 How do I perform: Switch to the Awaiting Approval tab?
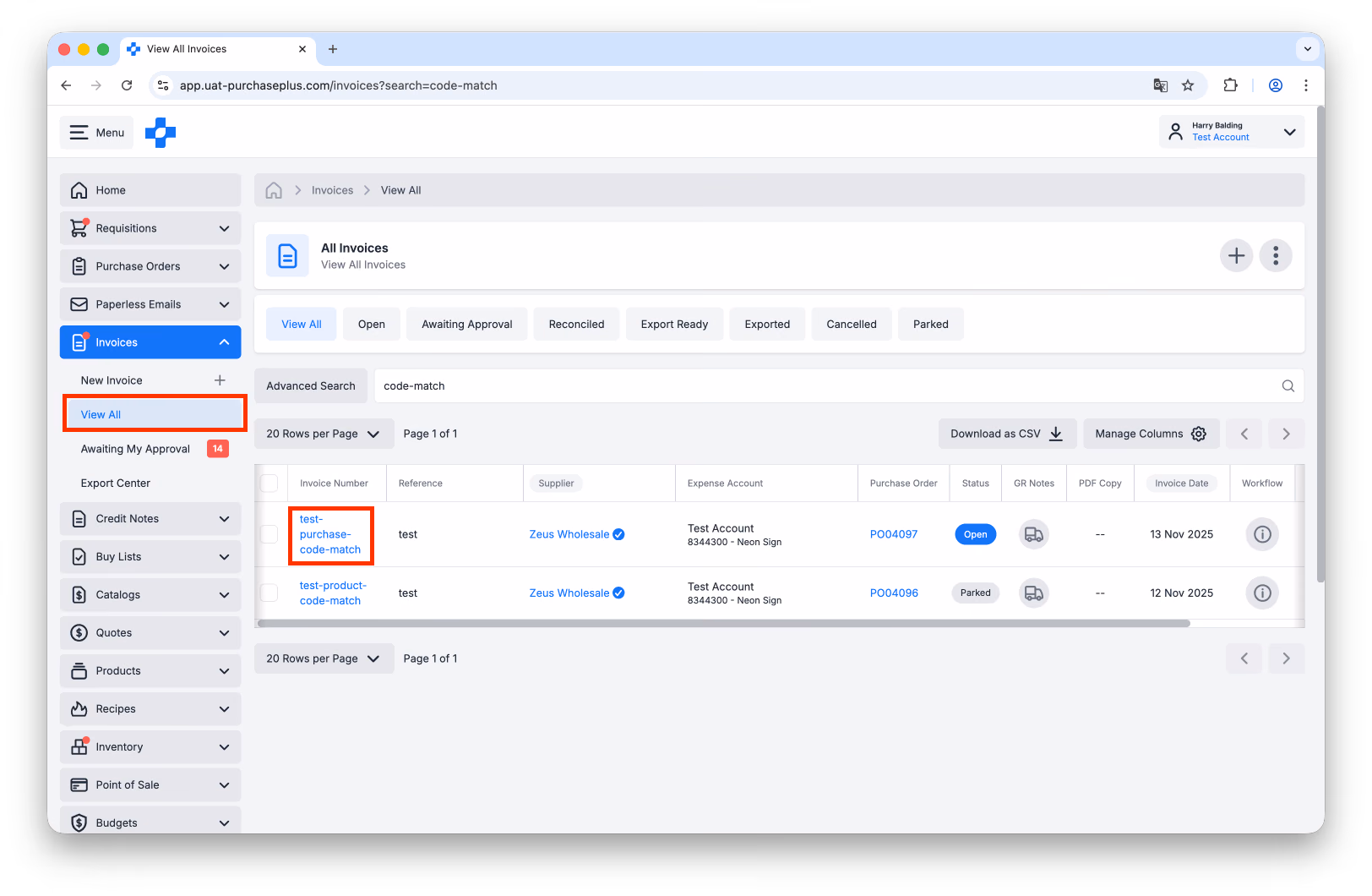tap(467, 325)
